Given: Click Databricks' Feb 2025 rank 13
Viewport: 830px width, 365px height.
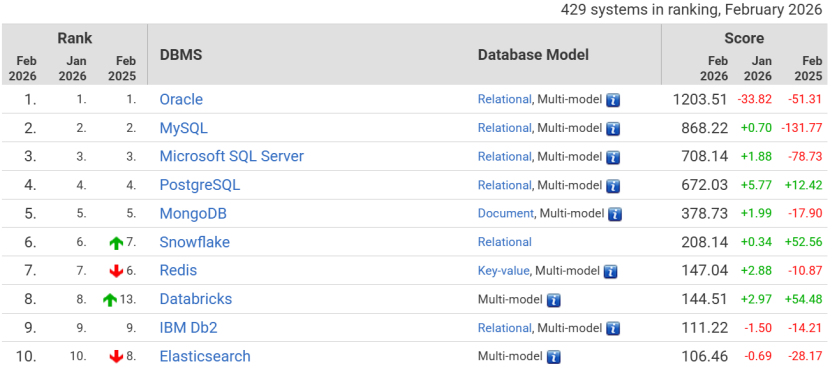Looking at the screenshot, I should tap(128, 299).
